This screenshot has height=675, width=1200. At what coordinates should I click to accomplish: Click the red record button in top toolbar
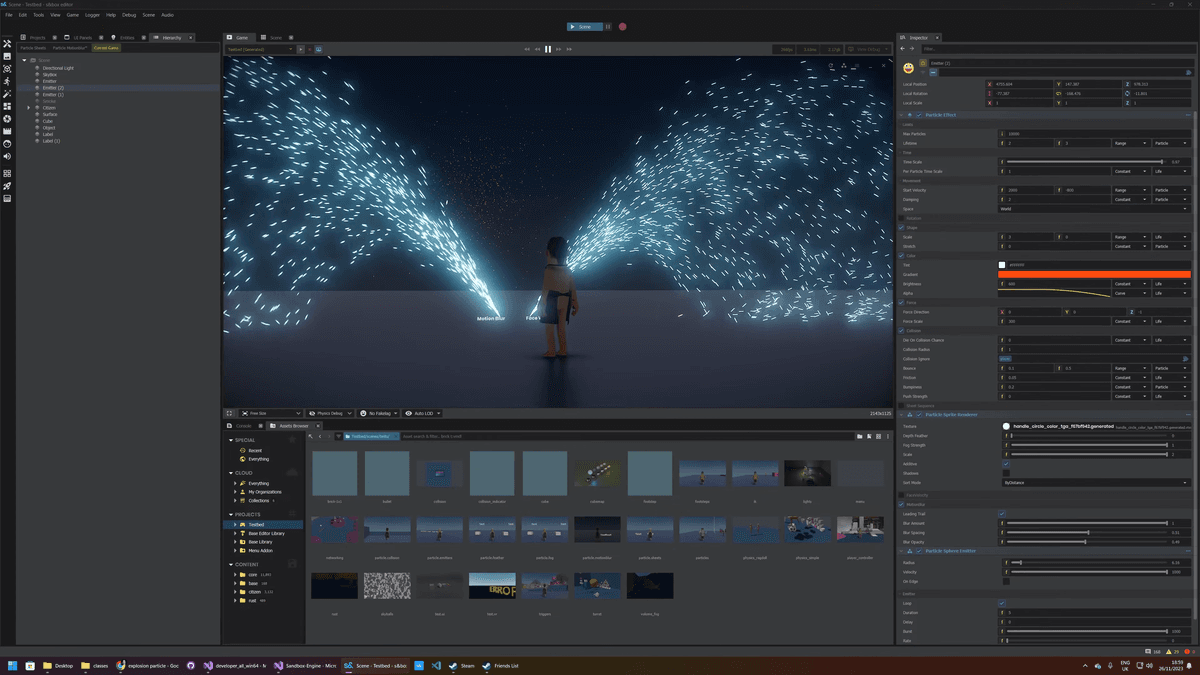coord(622,27)
